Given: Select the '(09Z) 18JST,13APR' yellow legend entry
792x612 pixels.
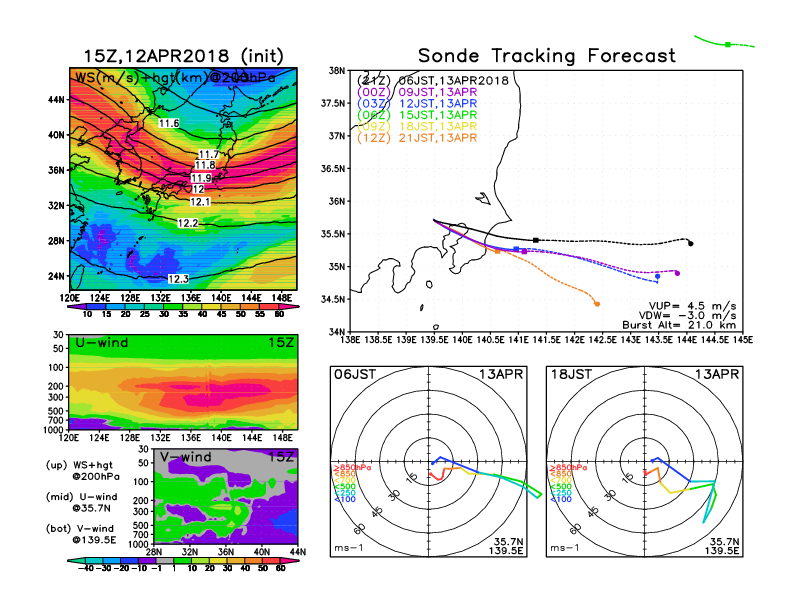Looking at the screenshot, I should pos(417,126).
